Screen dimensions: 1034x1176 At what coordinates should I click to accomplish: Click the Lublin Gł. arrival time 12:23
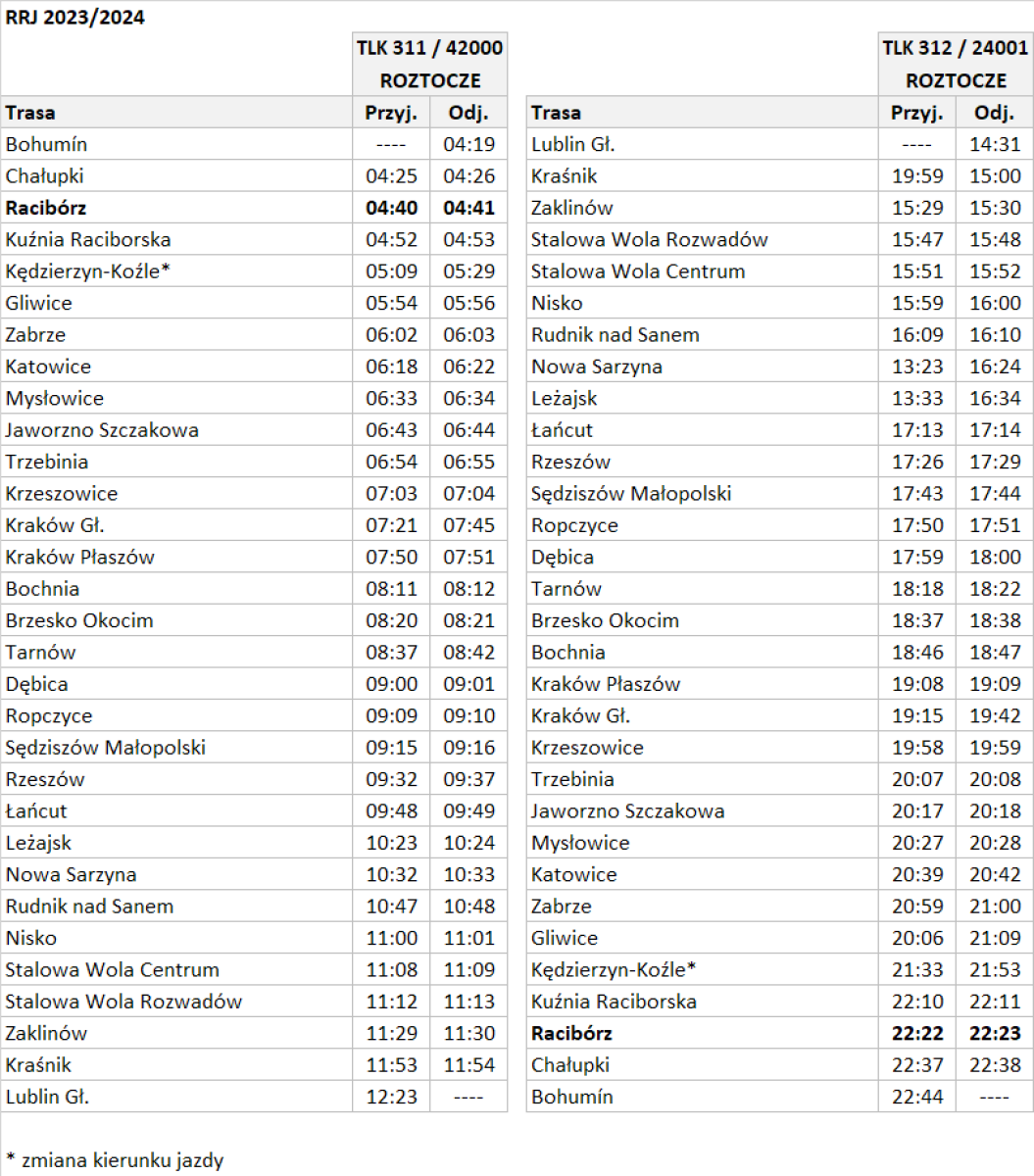pyautogui.click(x=391, y=1097)
